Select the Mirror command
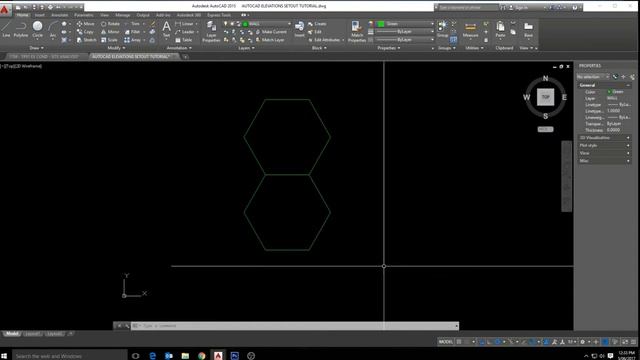The height and width of the screenshot is (360, 640). pos(110,32)
